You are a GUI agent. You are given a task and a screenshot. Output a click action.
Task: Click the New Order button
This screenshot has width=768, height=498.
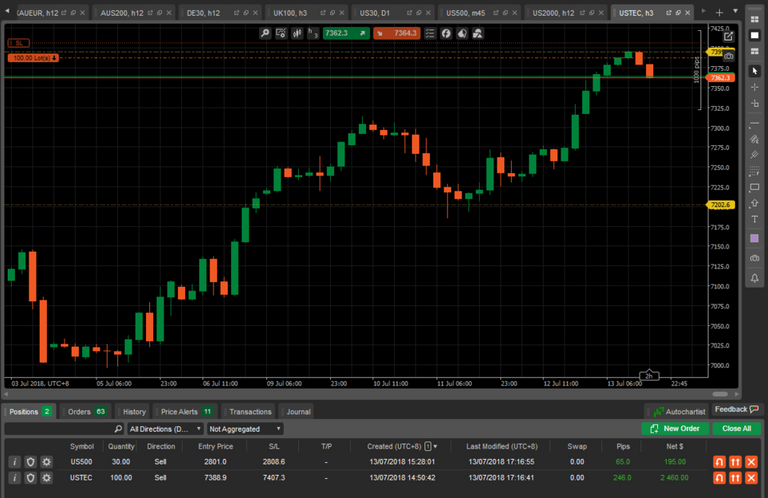click(676, 428)
